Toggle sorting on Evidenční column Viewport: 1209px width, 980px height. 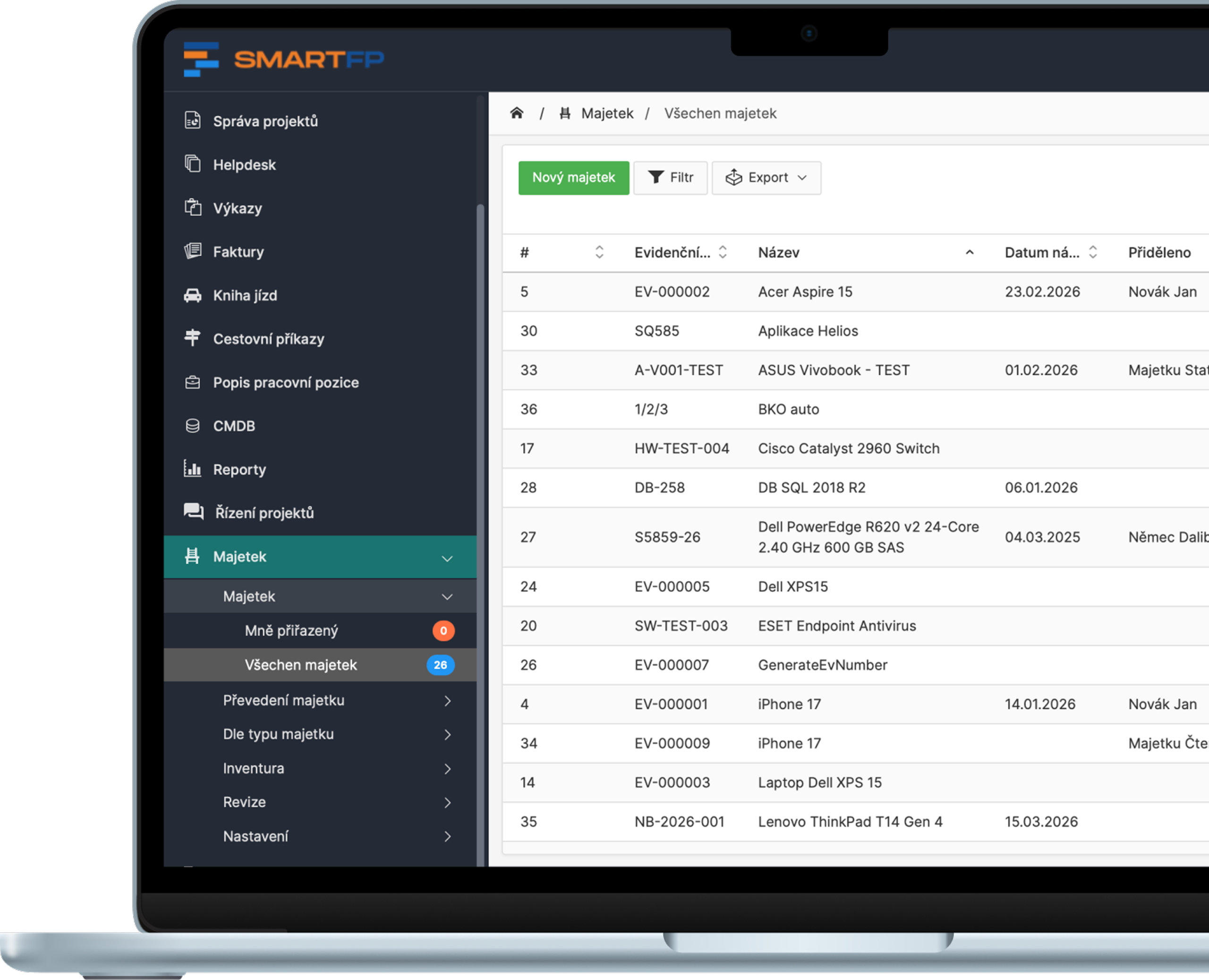(723, 252)
